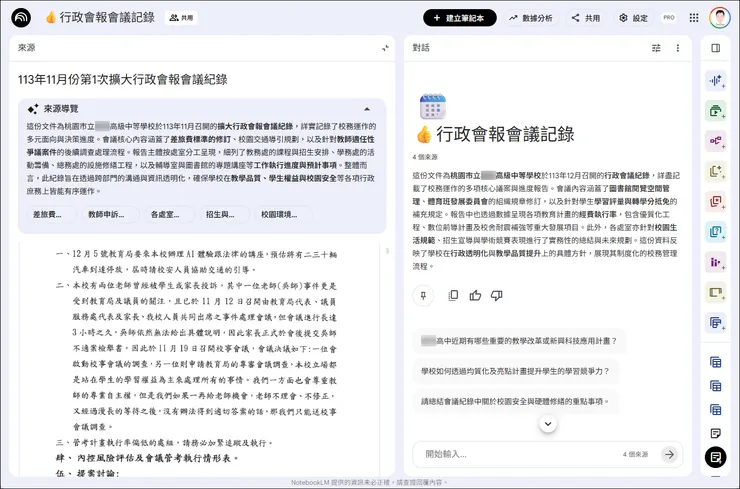The image size is (740, 489).
Task: Generate a Mind Map from sidebar
Action: 715,141
